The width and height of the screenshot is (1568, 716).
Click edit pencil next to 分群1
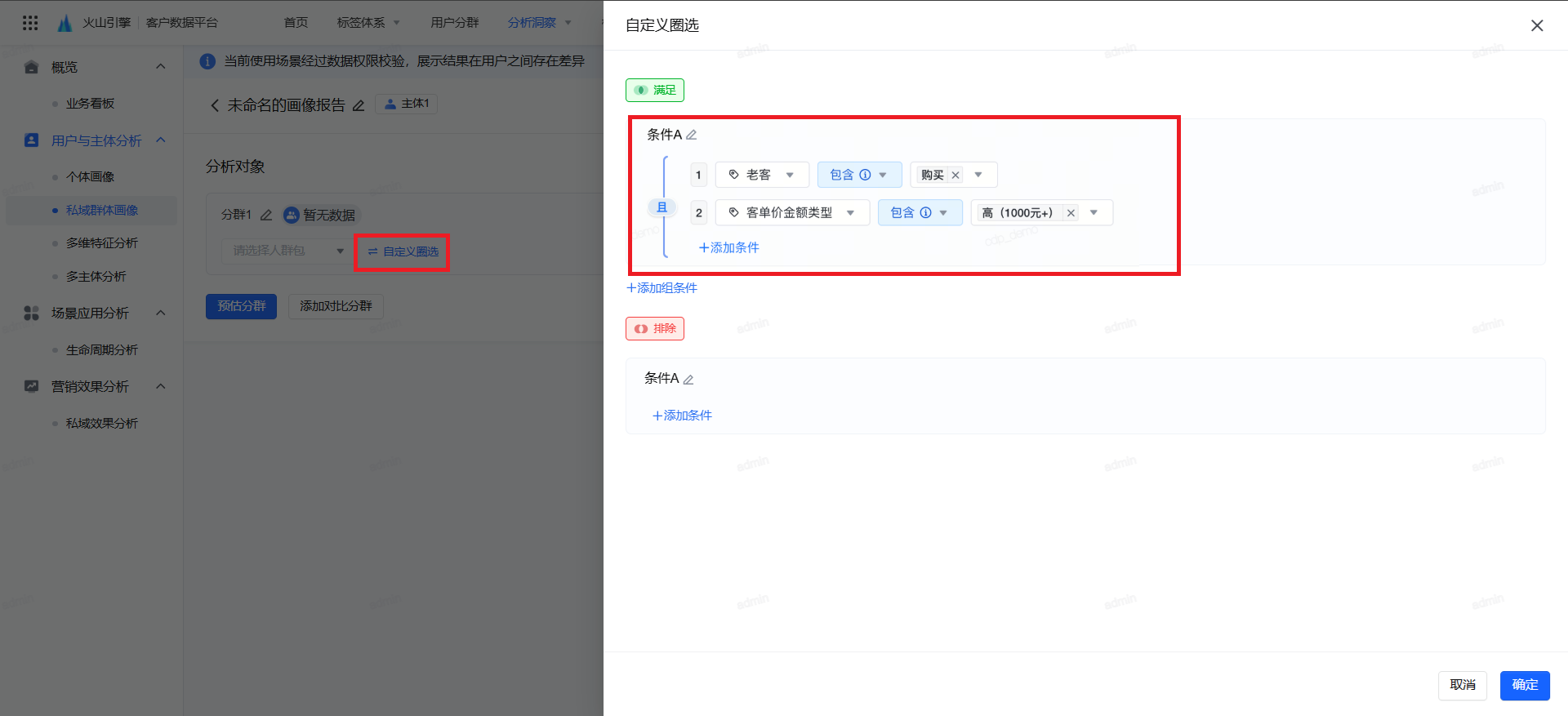tap(266, 215)
